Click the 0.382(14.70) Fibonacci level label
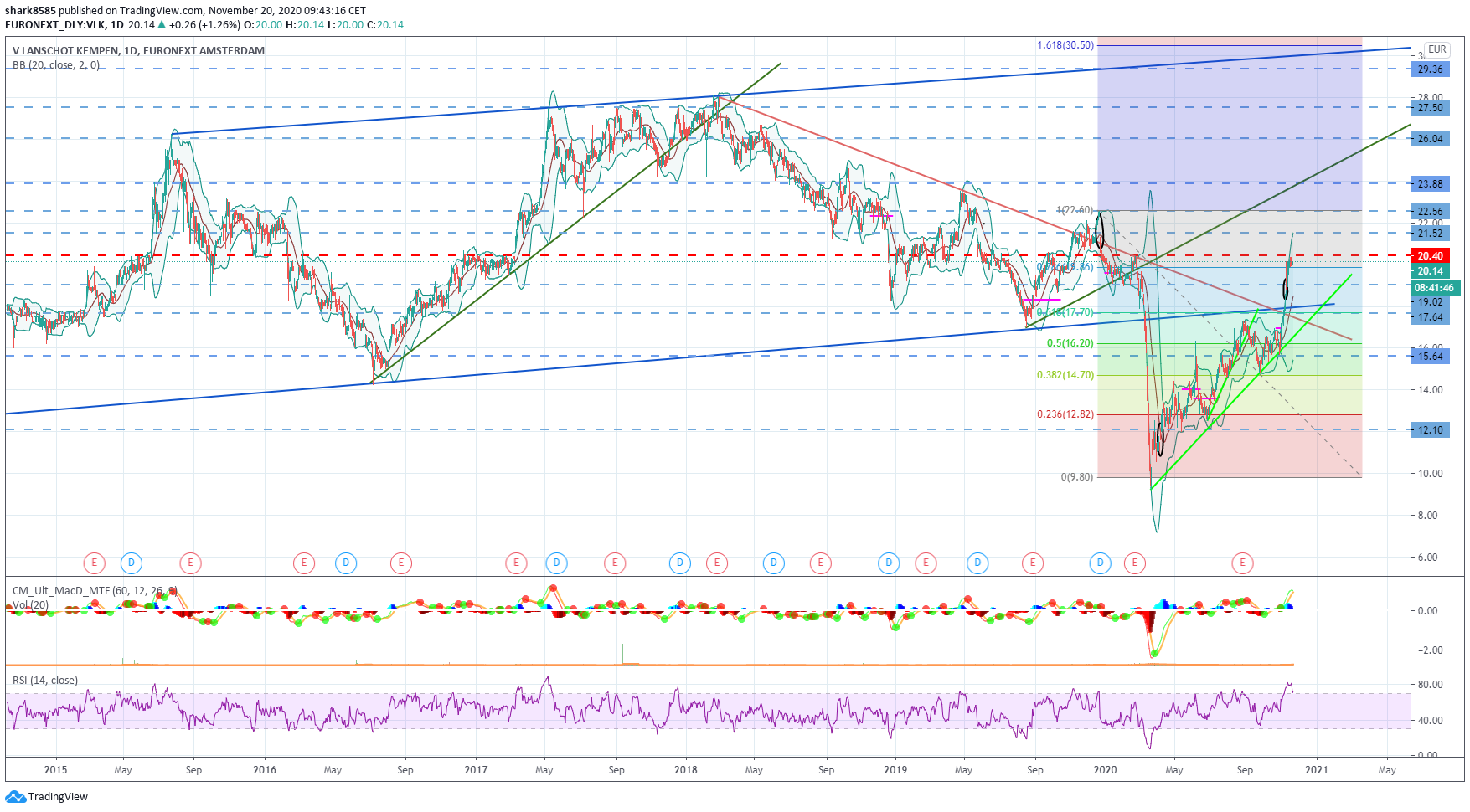The width and height of the screenshot is (1470, 812). 1065,375
